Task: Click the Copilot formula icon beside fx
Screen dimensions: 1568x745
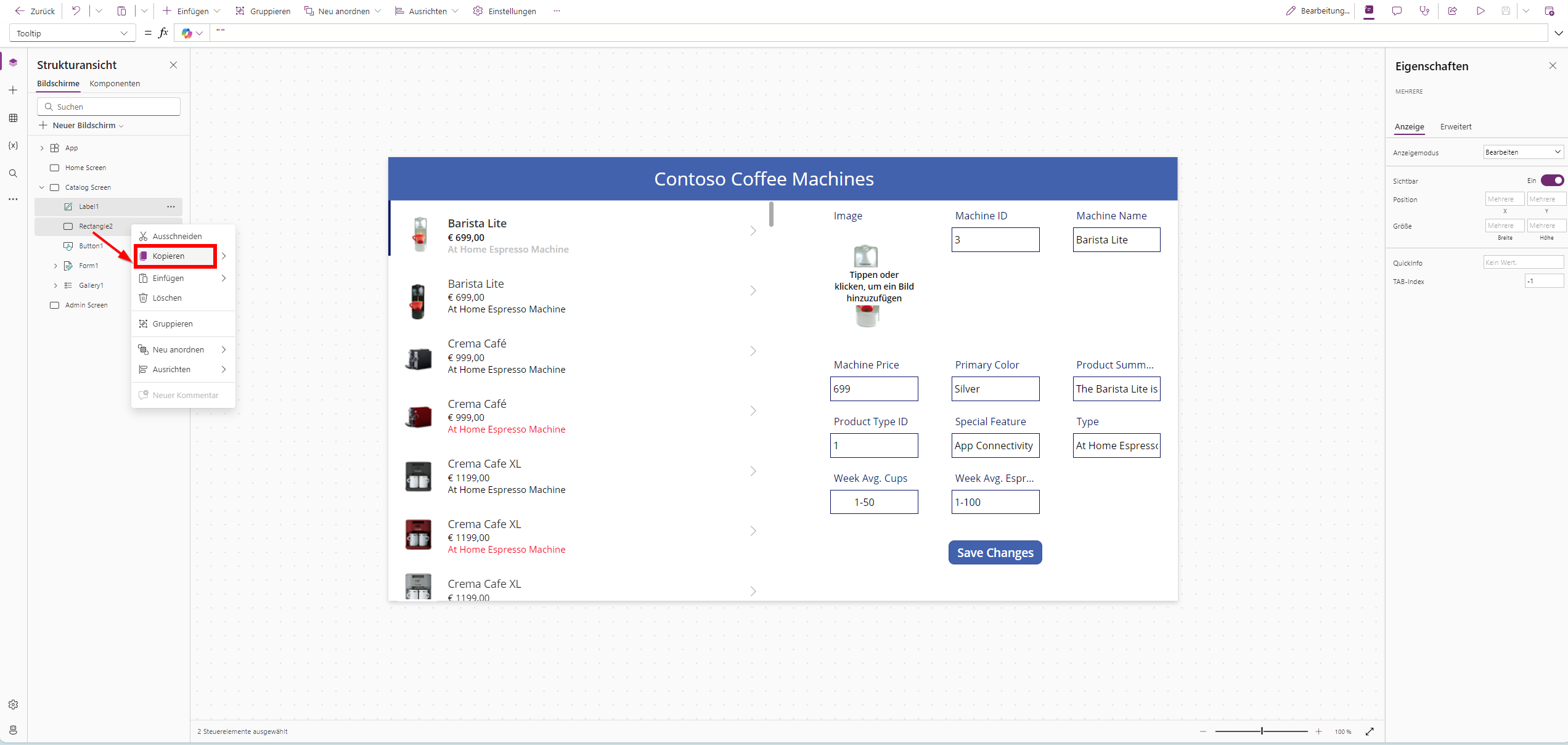Action: click(x=187, y=33)
